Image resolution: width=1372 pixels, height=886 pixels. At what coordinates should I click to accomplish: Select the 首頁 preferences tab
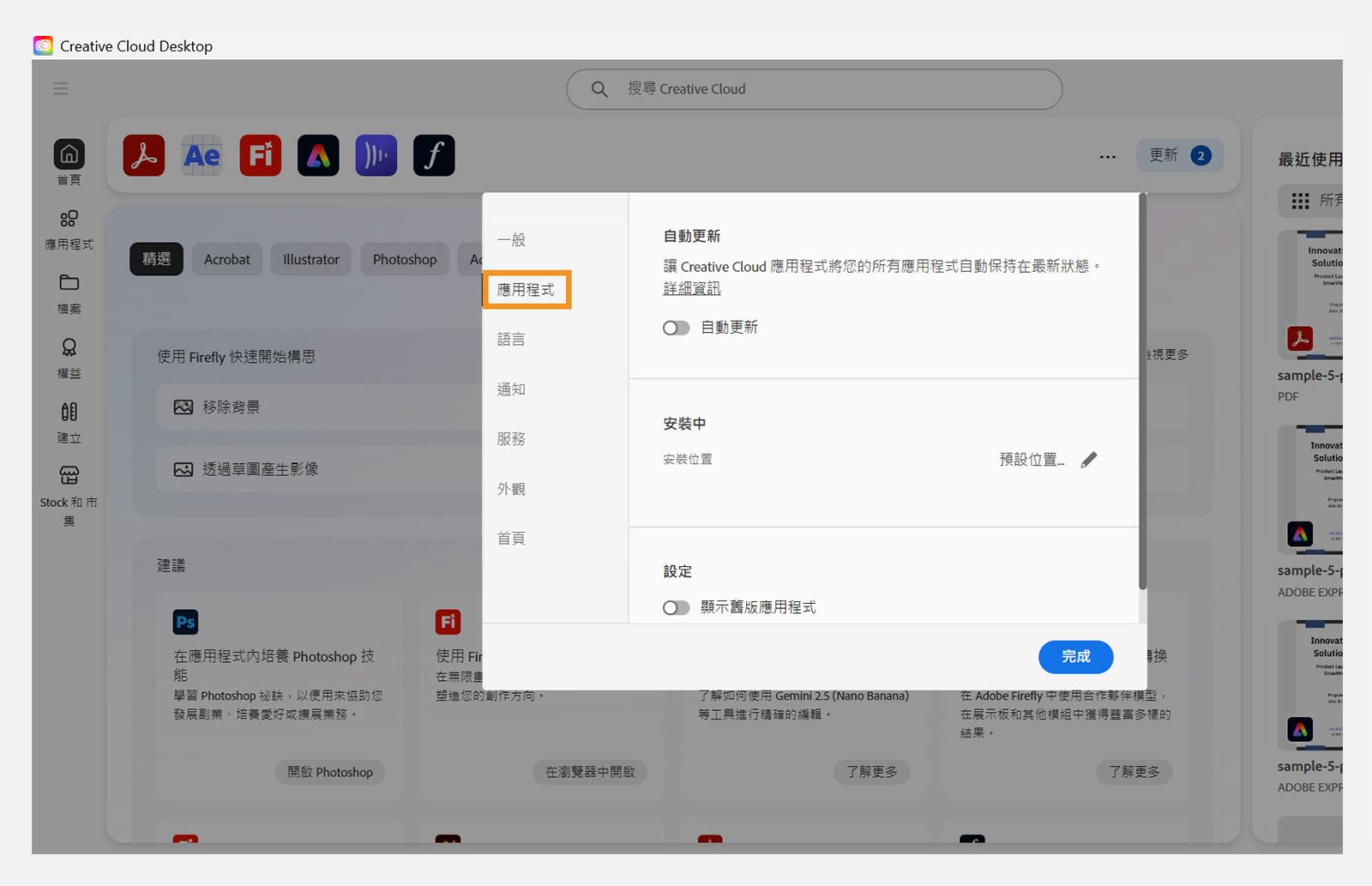512,539
